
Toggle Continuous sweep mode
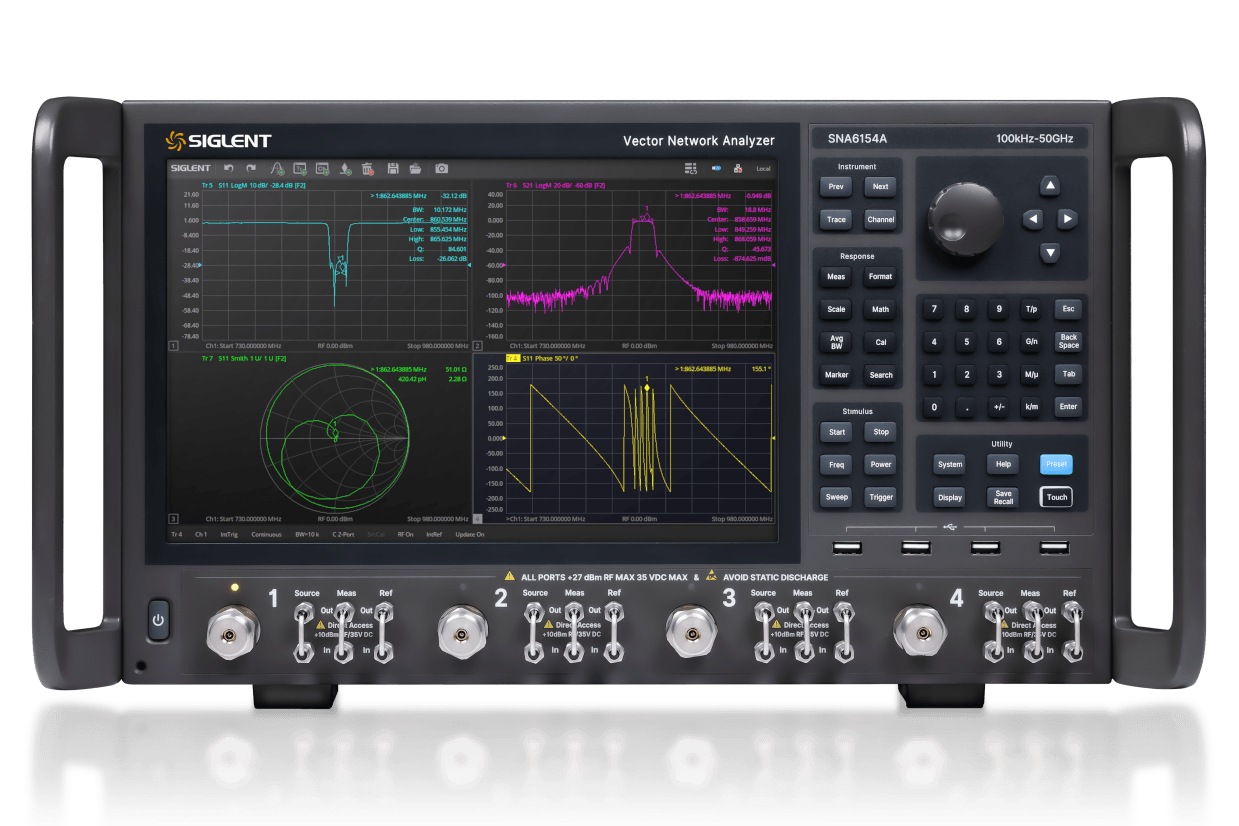click(x=266, y=534)
